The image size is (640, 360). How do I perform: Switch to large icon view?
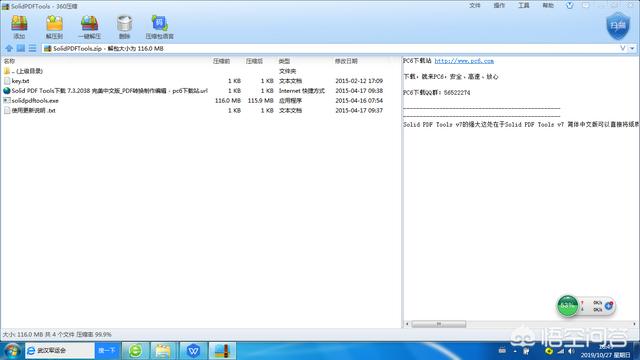pos(20,48)
